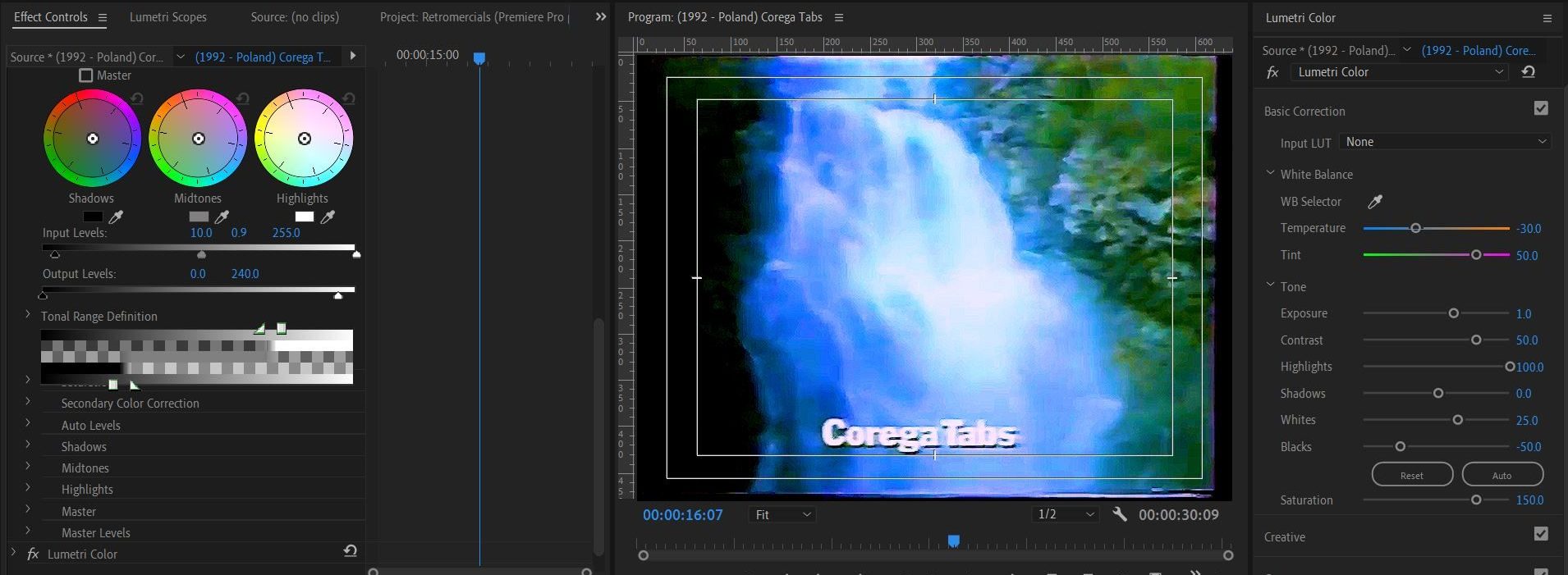Click the Contrast slider handle
Image resolution: width=1568 pixels, height=575 pixels.
point(1476,340)
